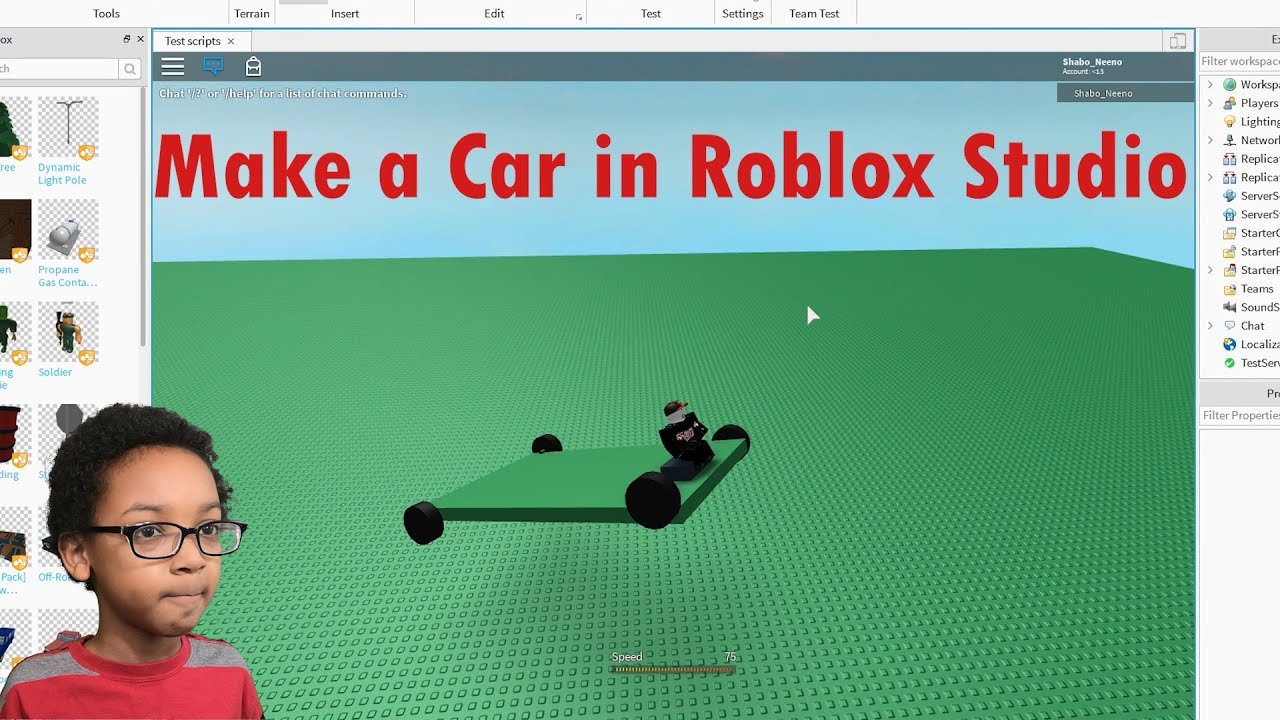Click the Dynamic Light Pole label
The image size is (1280, 720).
(x=62, y=174)
